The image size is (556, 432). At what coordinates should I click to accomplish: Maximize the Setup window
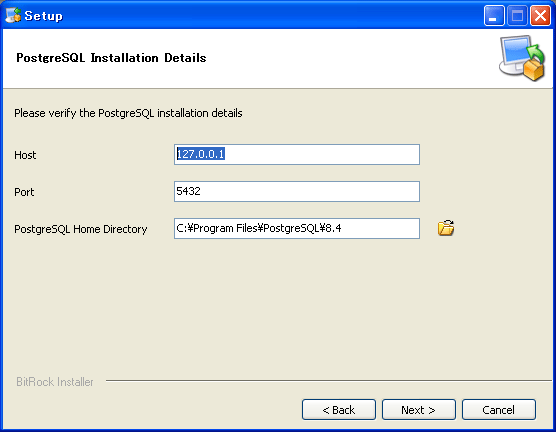(517, 16)
